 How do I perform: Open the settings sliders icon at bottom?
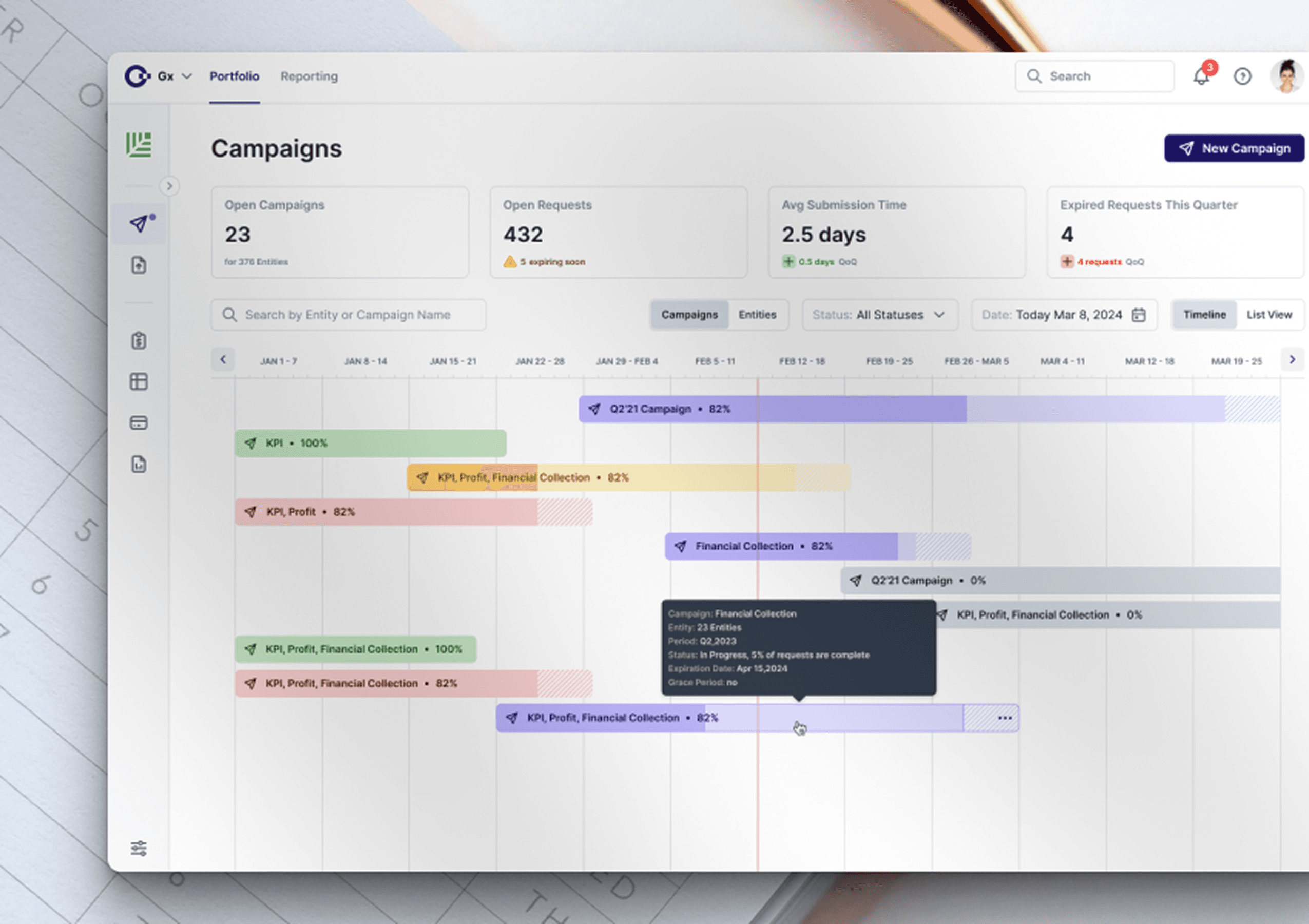point(139,848)
